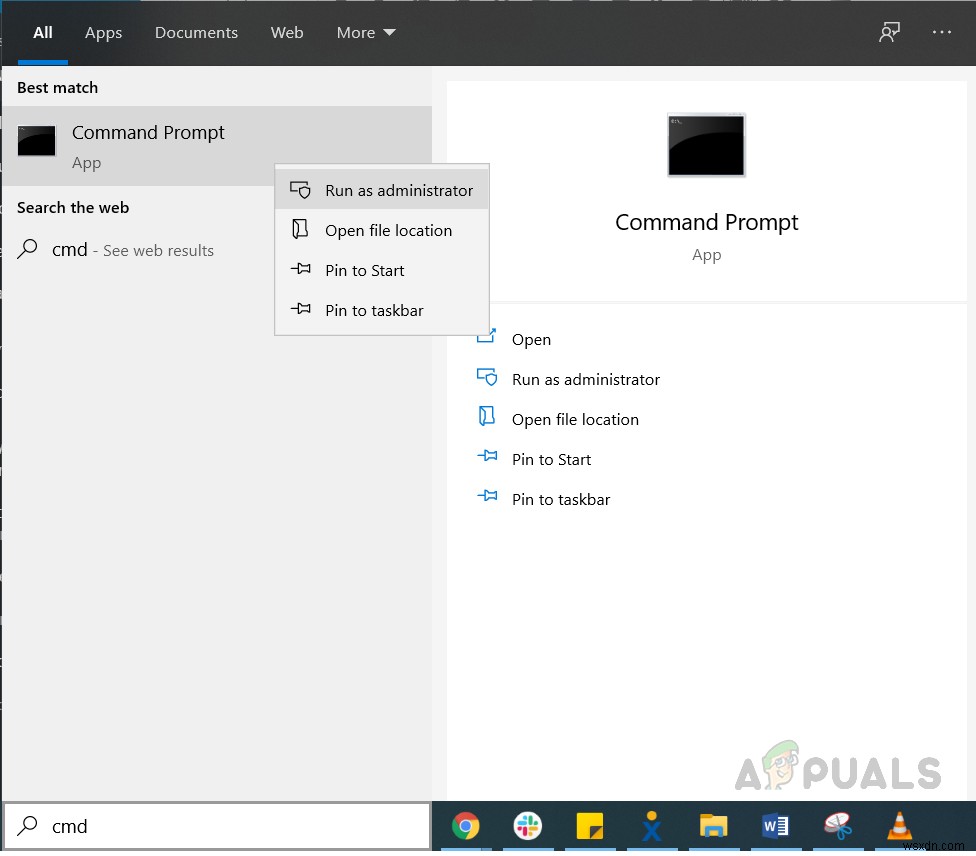Select Pin to Start in context menu
This screenshot has height=856, width=976.
pos(364,270)
